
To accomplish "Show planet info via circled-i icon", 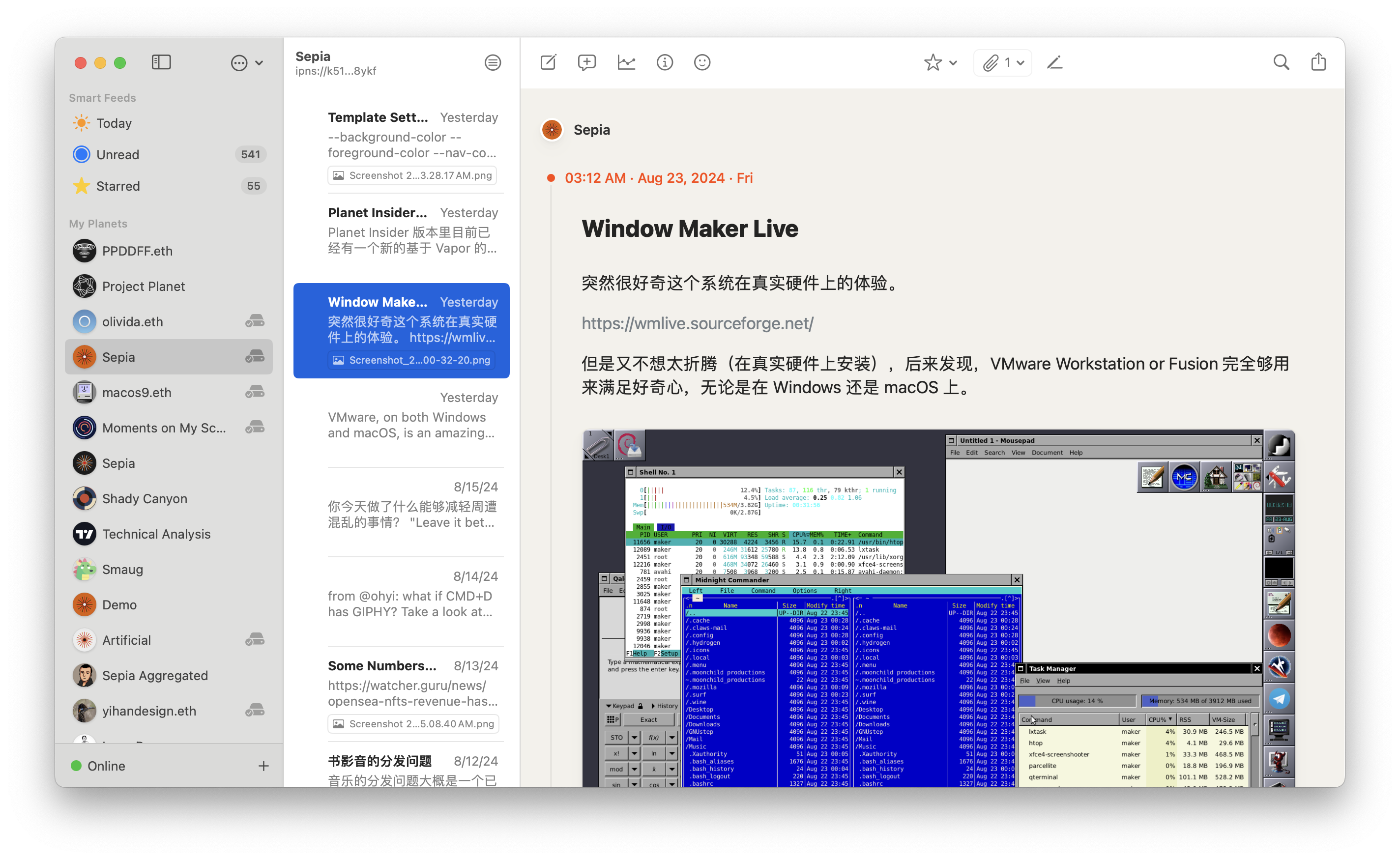I will pos(665,62).
